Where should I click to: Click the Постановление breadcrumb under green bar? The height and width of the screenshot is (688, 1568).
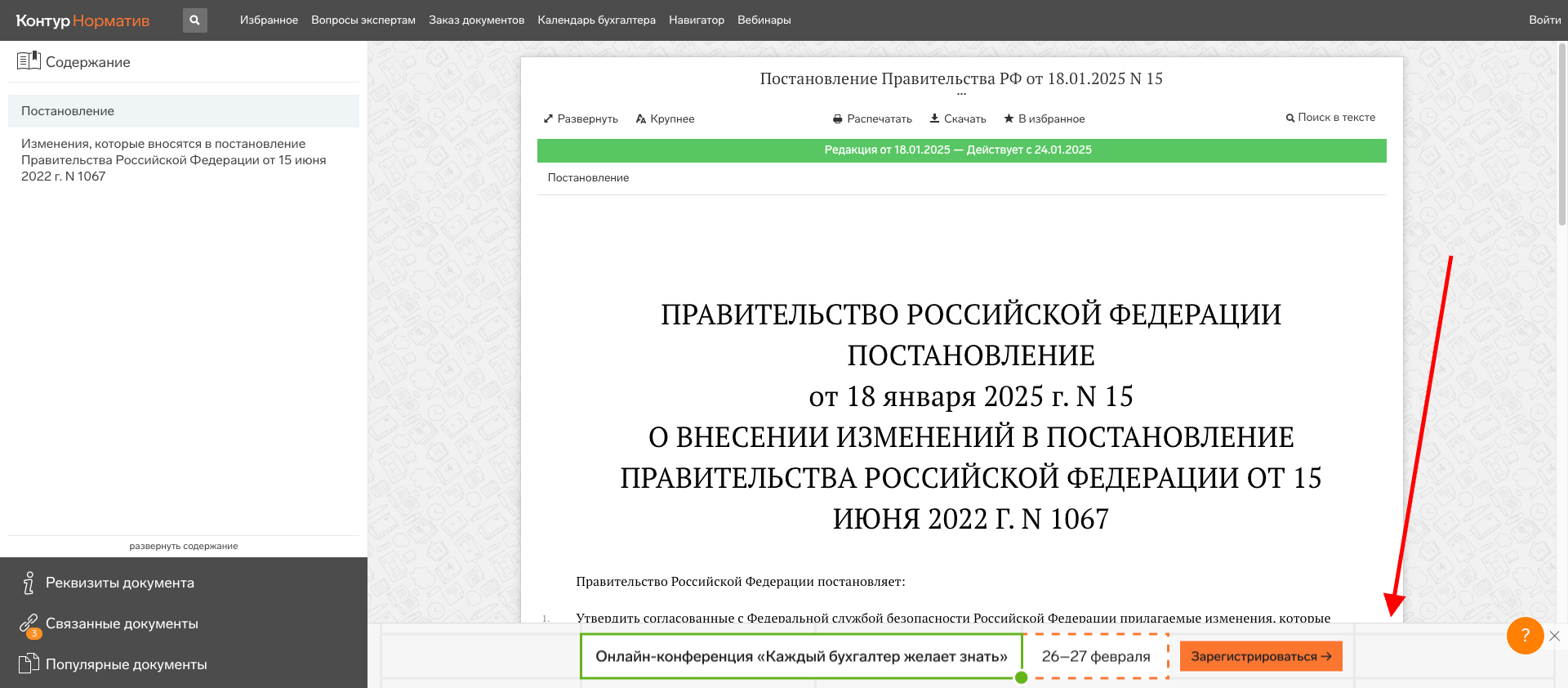[588, 178]
